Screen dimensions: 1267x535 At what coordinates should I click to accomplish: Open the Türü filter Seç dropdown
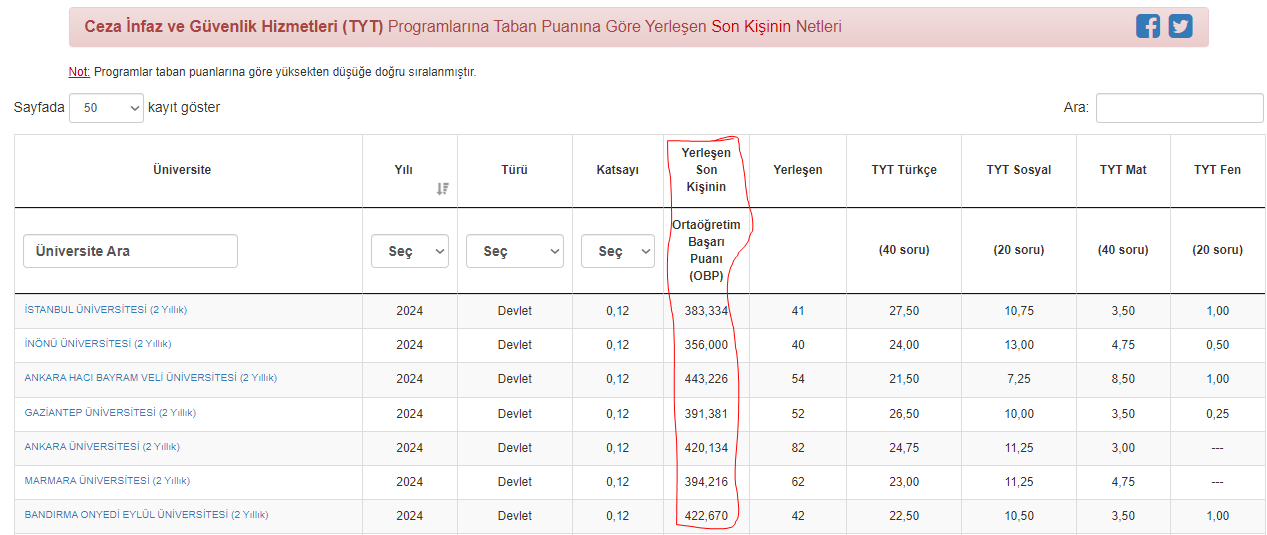coord(515,251)
